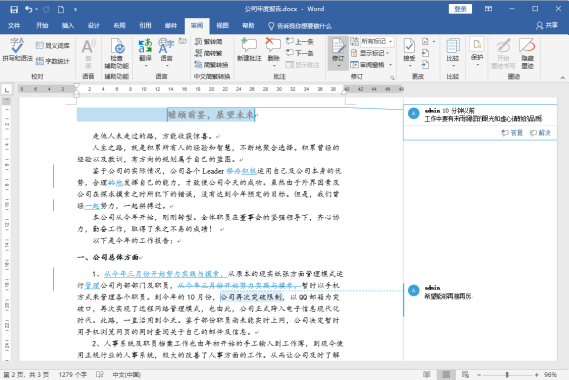Click the zoom slider handle
569x380 pixels.
(507, 375)
